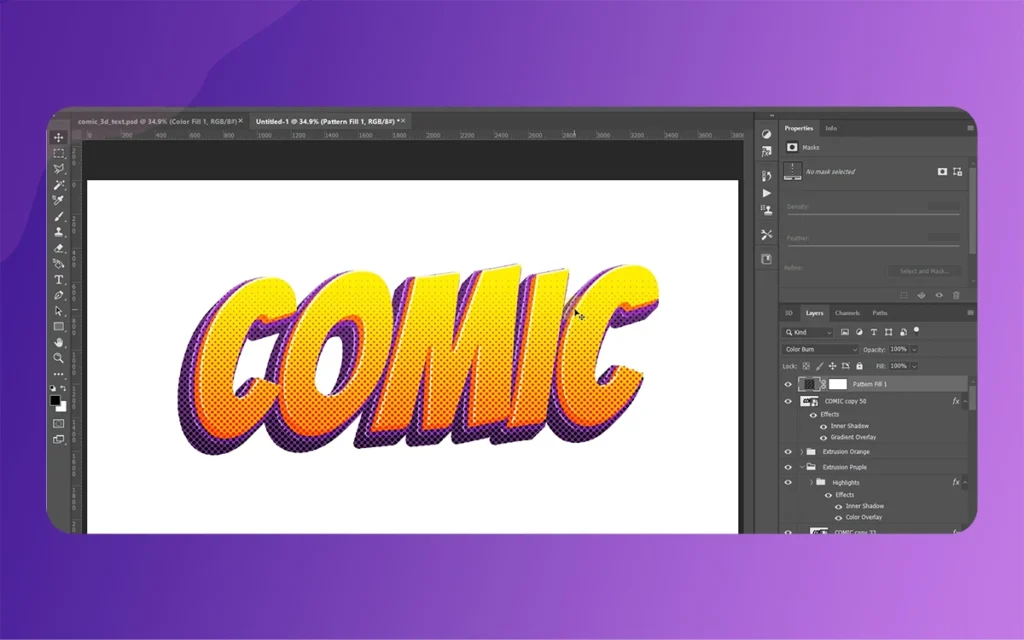The image size is (1024, 640).
Task: Reset default foreground and background colors
Action: pyautogui.click(x=53, y=388)
